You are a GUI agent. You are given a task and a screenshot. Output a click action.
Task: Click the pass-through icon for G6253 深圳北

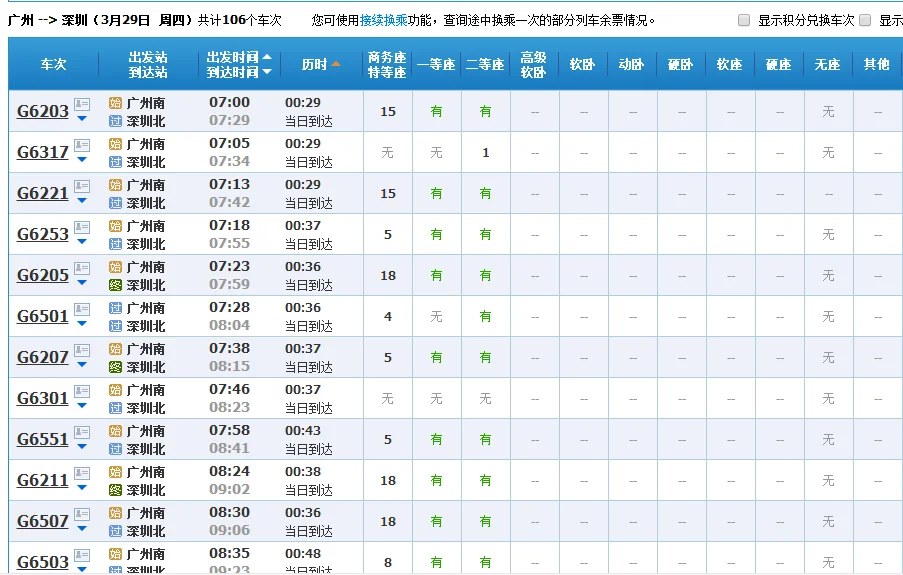coord(115,244)
